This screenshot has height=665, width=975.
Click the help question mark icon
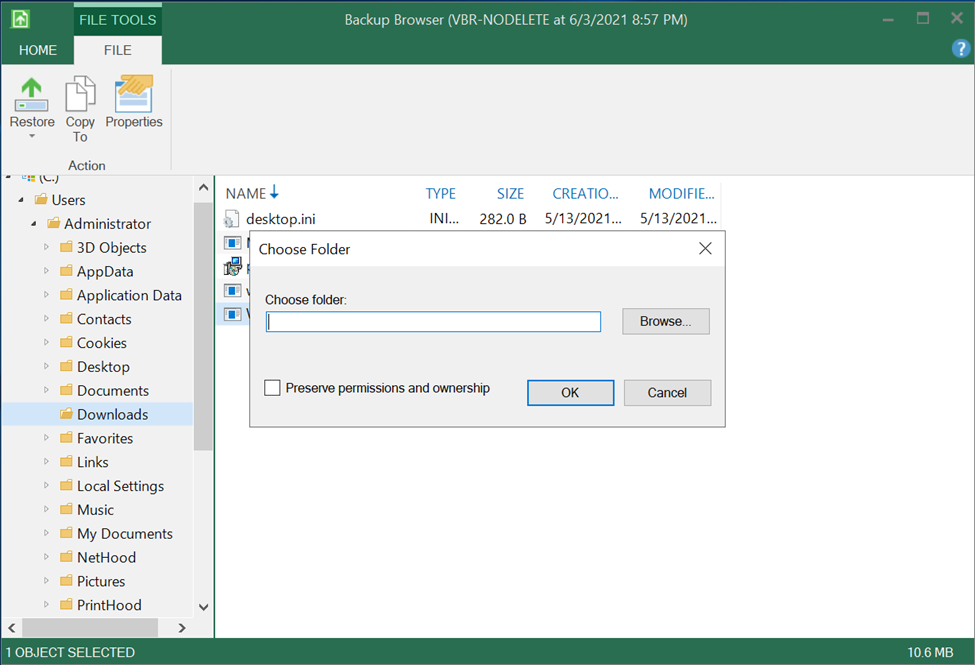point(959,49)
